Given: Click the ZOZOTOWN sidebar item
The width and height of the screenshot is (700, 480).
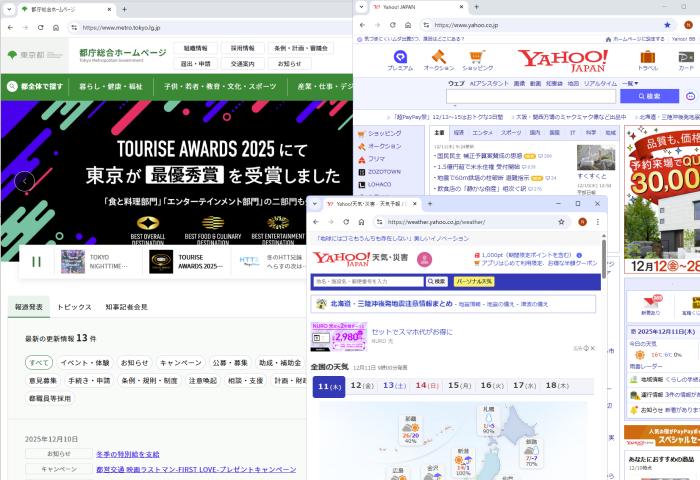Looking at the screenshot, I should pyautogui.click(x=384, y=171).
